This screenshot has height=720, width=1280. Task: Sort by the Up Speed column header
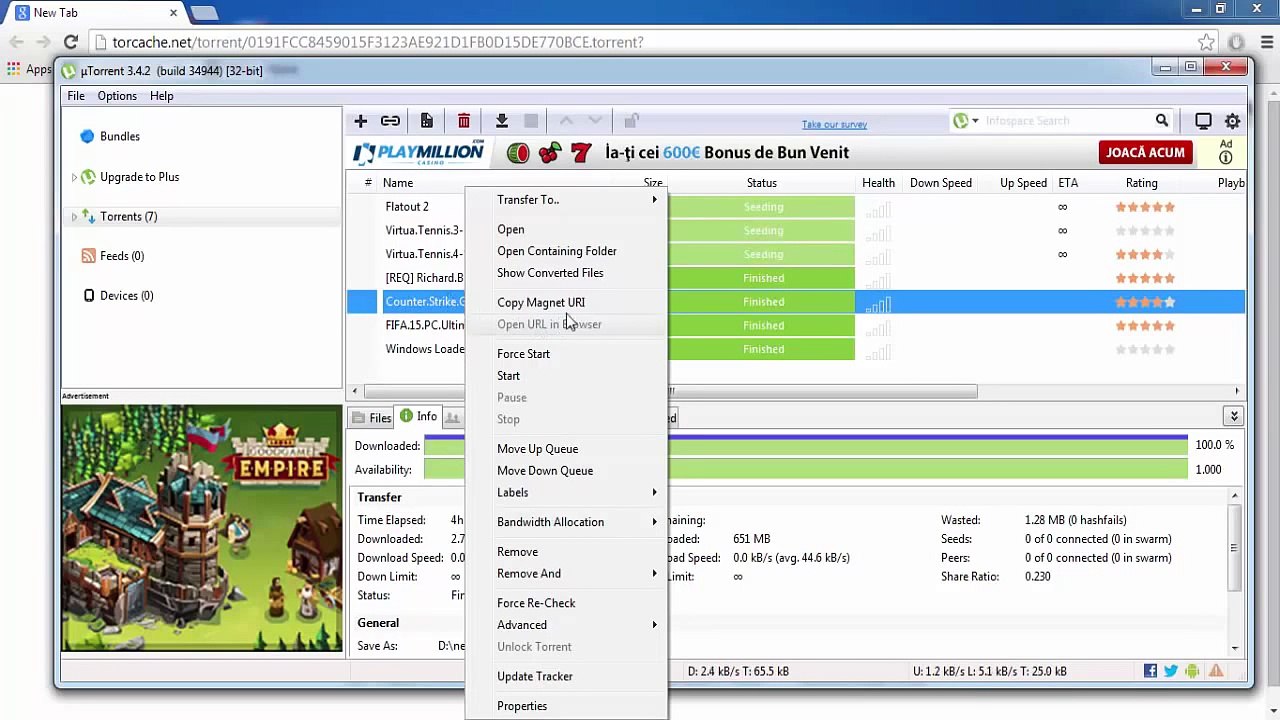pos(1023,183)
